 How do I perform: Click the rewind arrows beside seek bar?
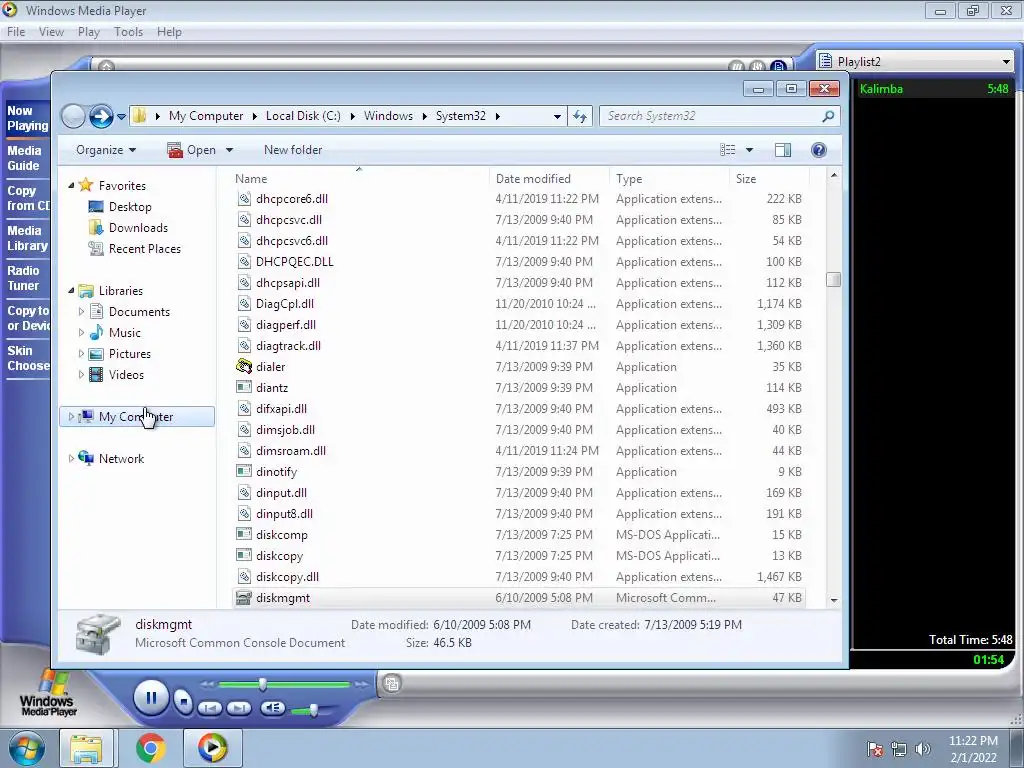pyautogui.click(x=207, y=684)
